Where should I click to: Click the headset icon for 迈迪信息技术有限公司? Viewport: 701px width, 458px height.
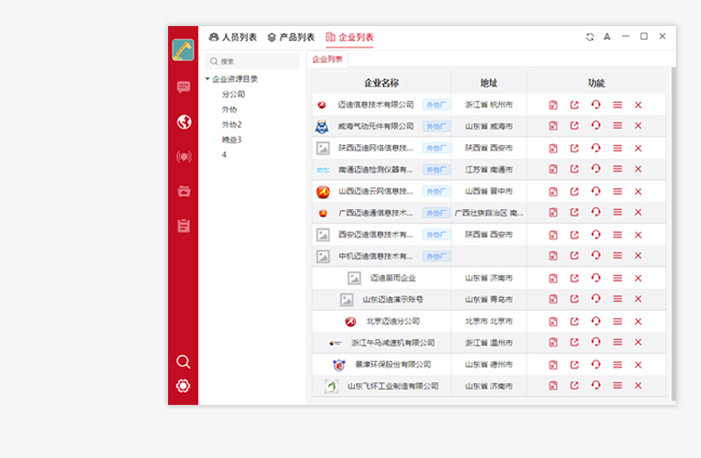coord(595,105)
